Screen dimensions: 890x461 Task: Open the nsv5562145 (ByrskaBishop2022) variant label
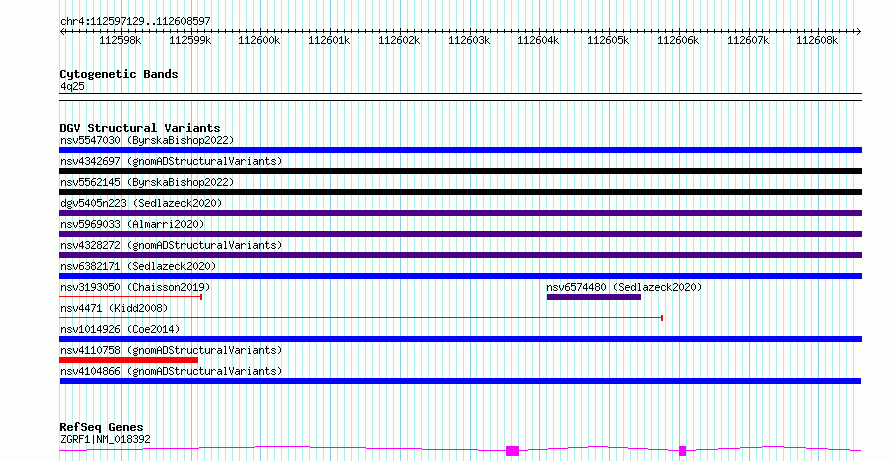(147, 182)
